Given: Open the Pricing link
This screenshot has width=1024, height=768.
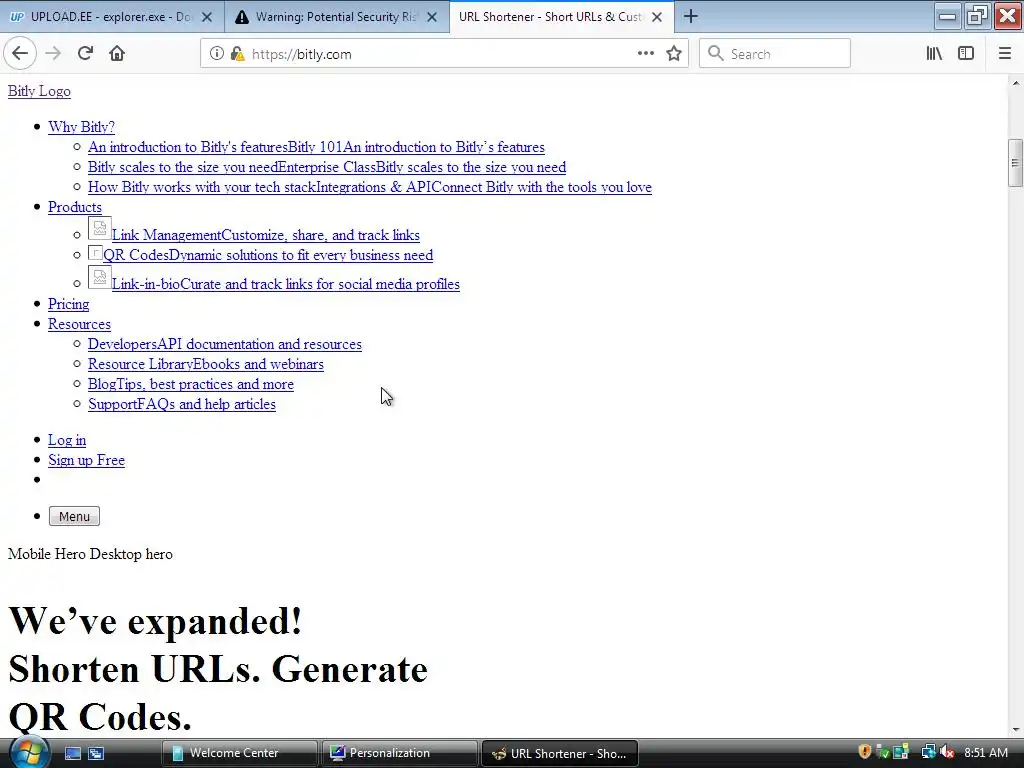Looking at the screenshot, I should click(x=69, y=304).
